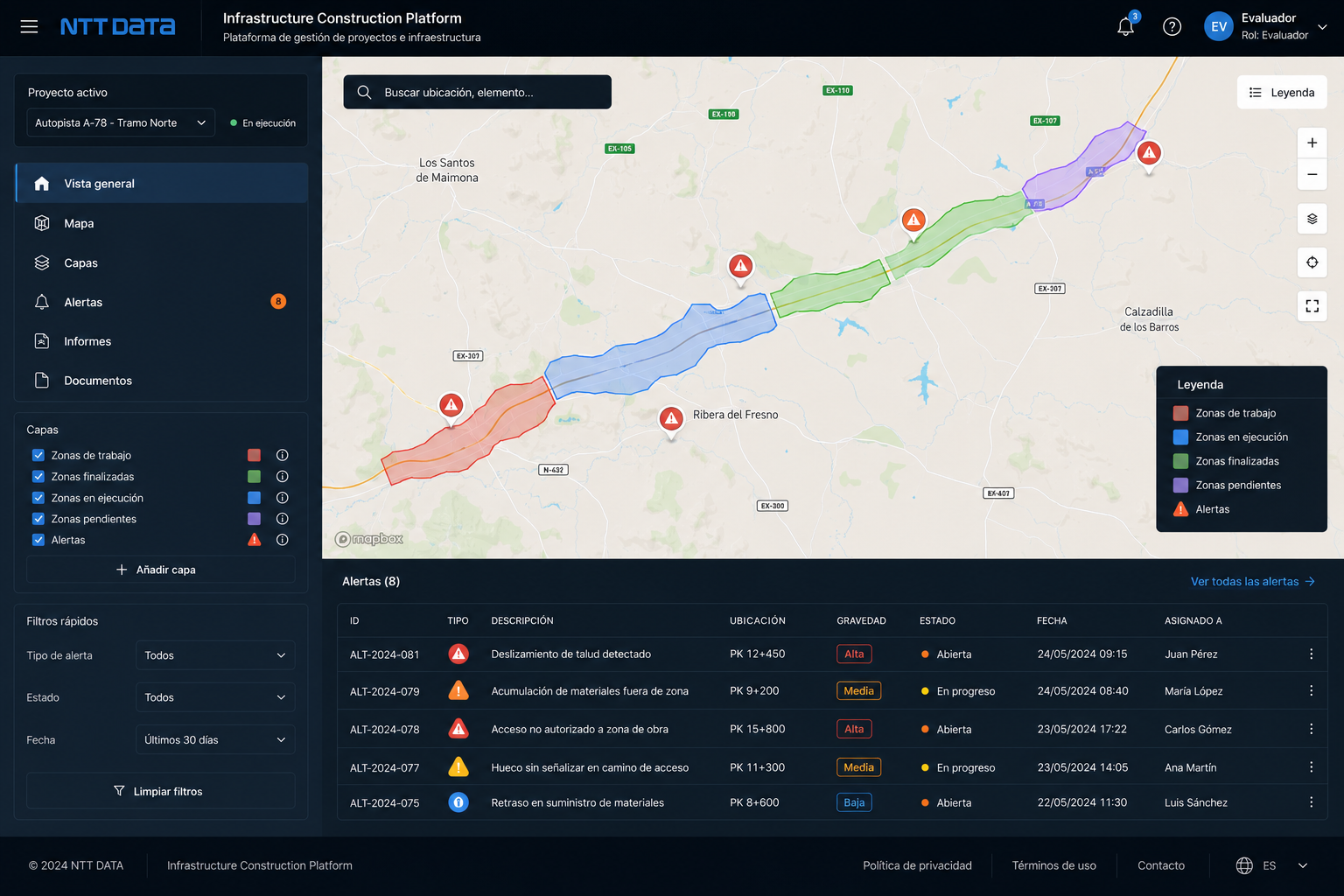
Task: Click green Zonas finalizadas layer swatch
Action: [x=254, y=476]
